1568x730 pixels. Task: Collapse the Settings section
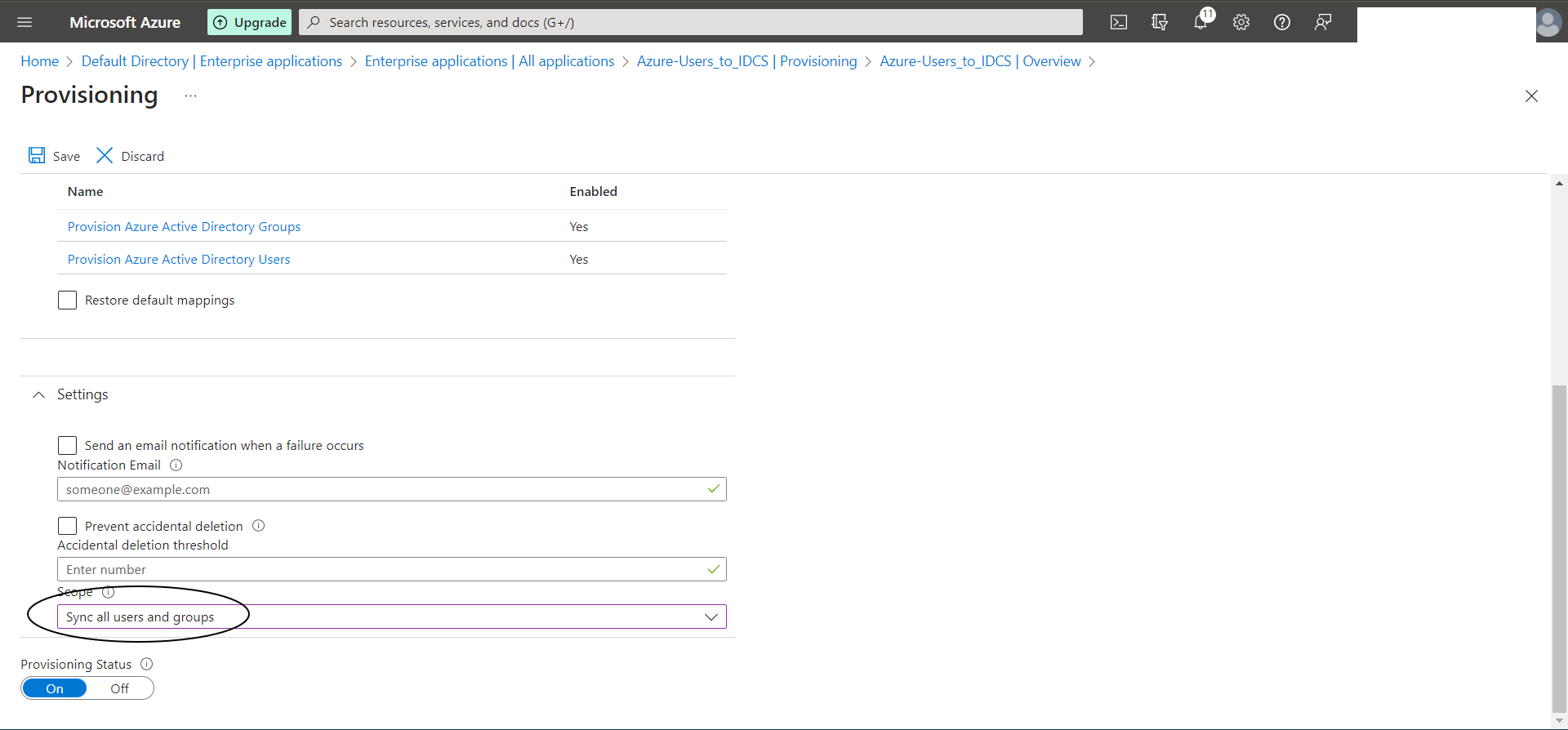click(x=38, y=394)
